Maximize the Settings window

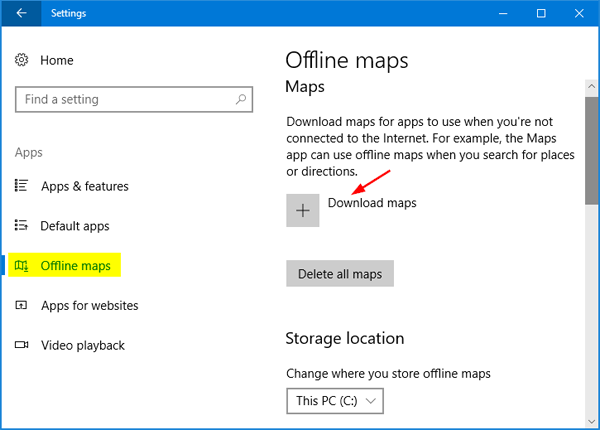pyautogui.click(x=541, y=13)
